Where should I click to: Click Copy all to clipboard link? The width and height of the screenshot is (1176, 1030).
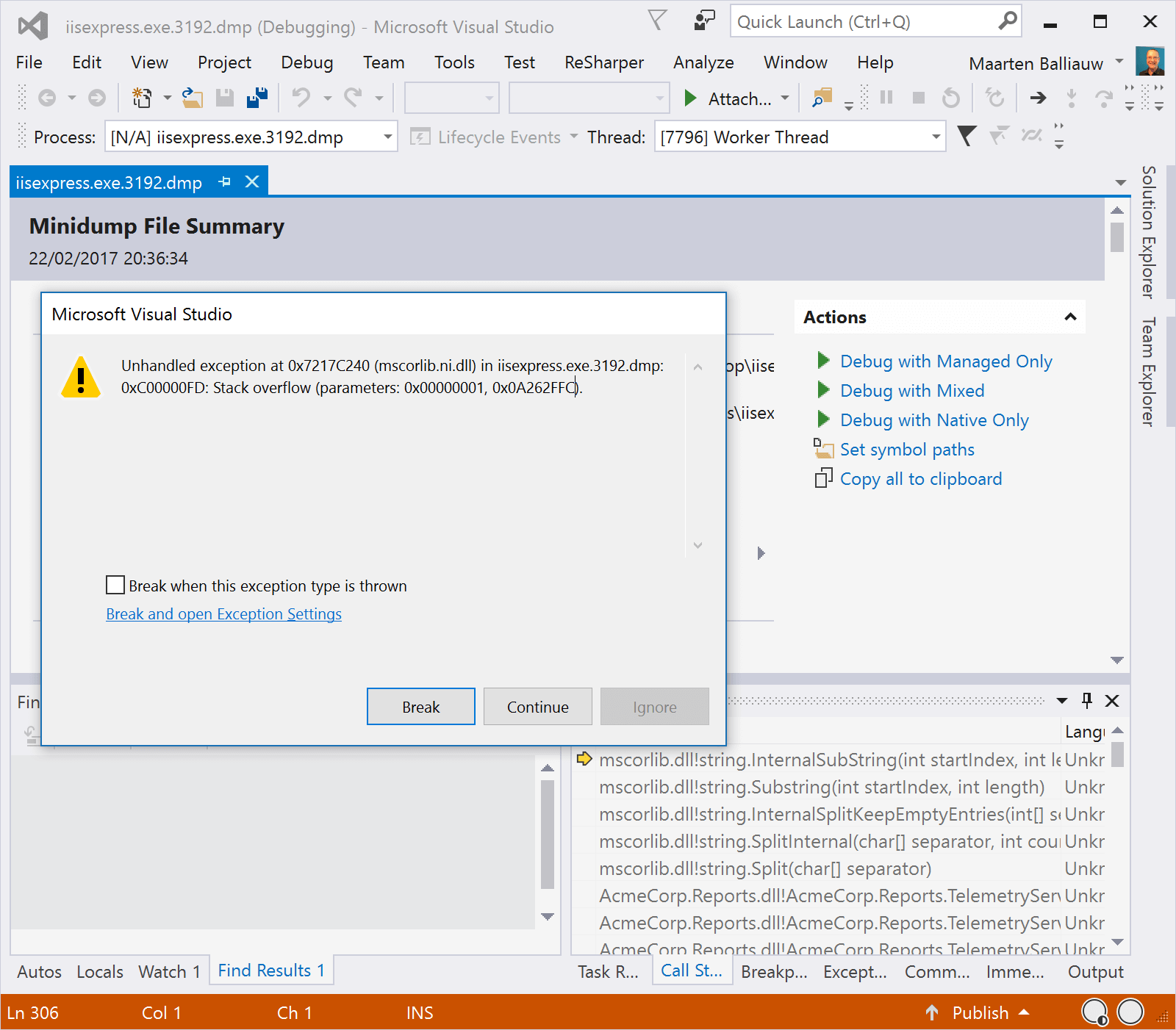(921, 478)
